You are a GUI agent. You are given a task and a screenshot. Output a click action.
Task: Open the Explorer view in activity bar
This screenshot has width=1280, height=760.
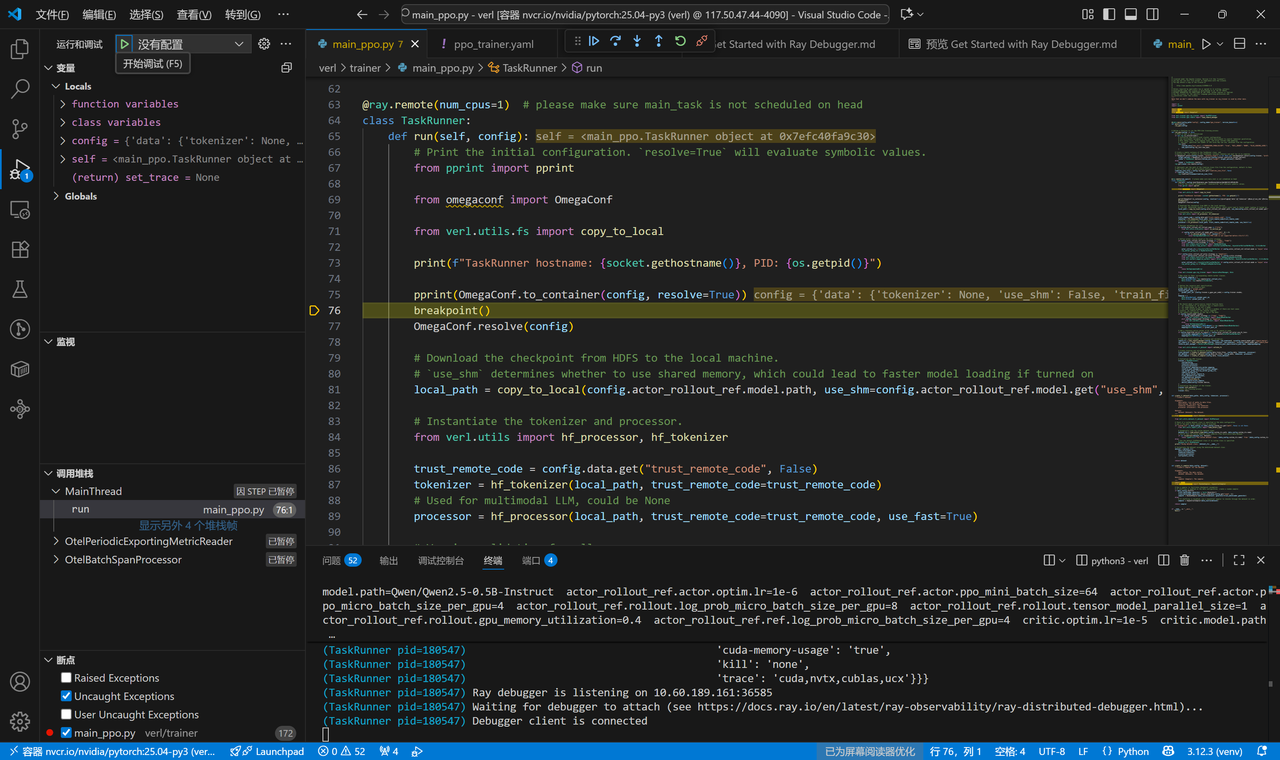tap(19, 49)
